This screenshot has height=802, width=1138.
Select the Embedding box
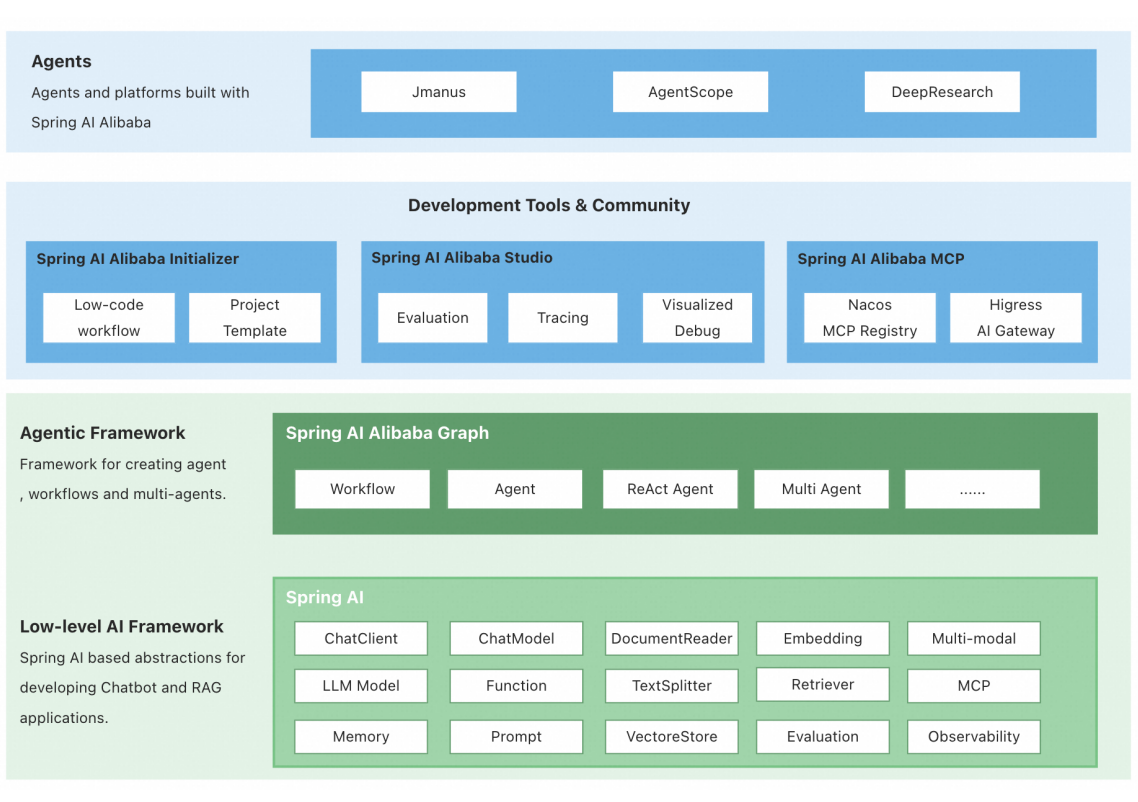822,638
